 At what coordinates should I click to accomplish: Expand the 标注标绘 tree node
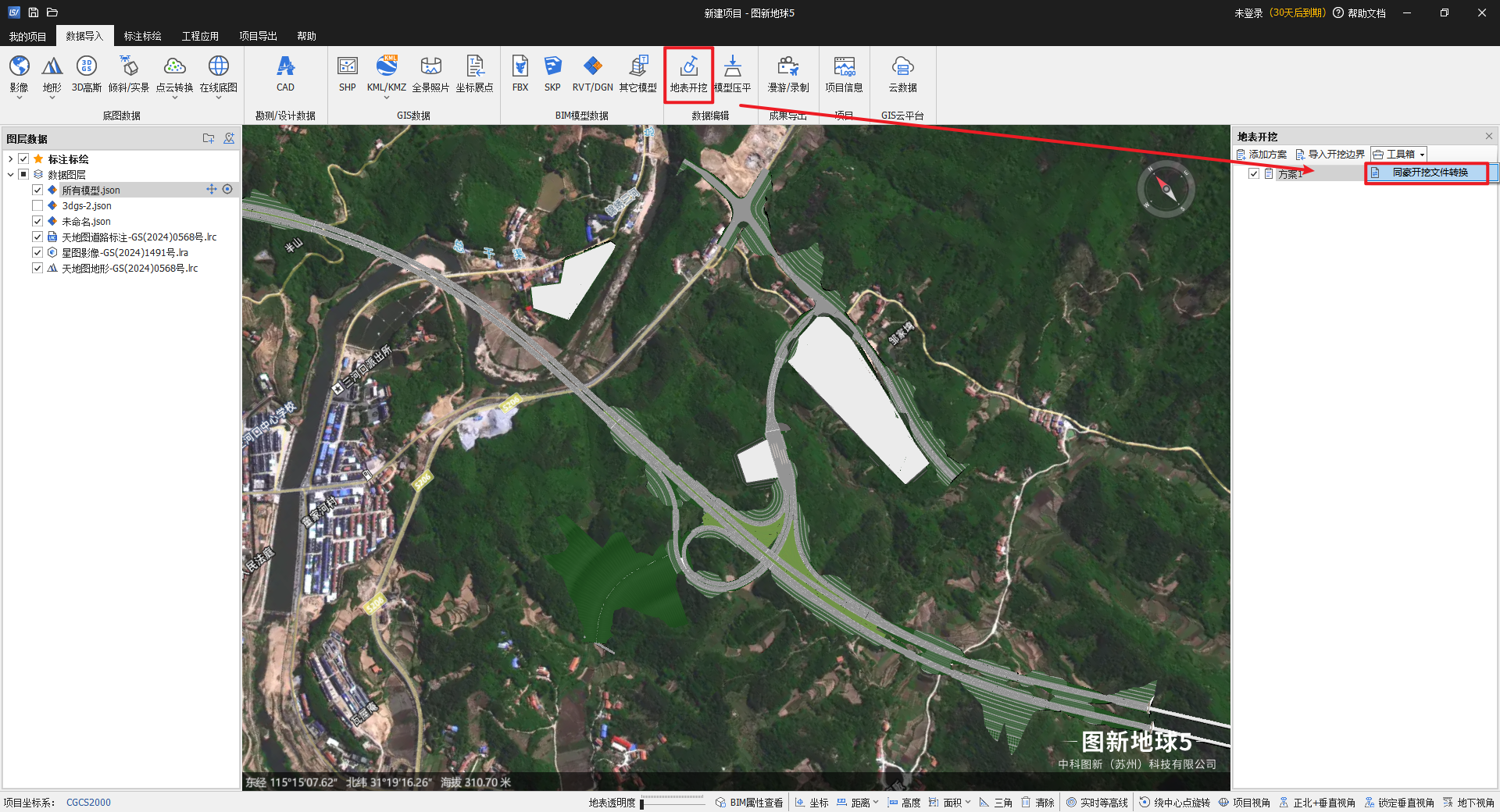[10, 159]
